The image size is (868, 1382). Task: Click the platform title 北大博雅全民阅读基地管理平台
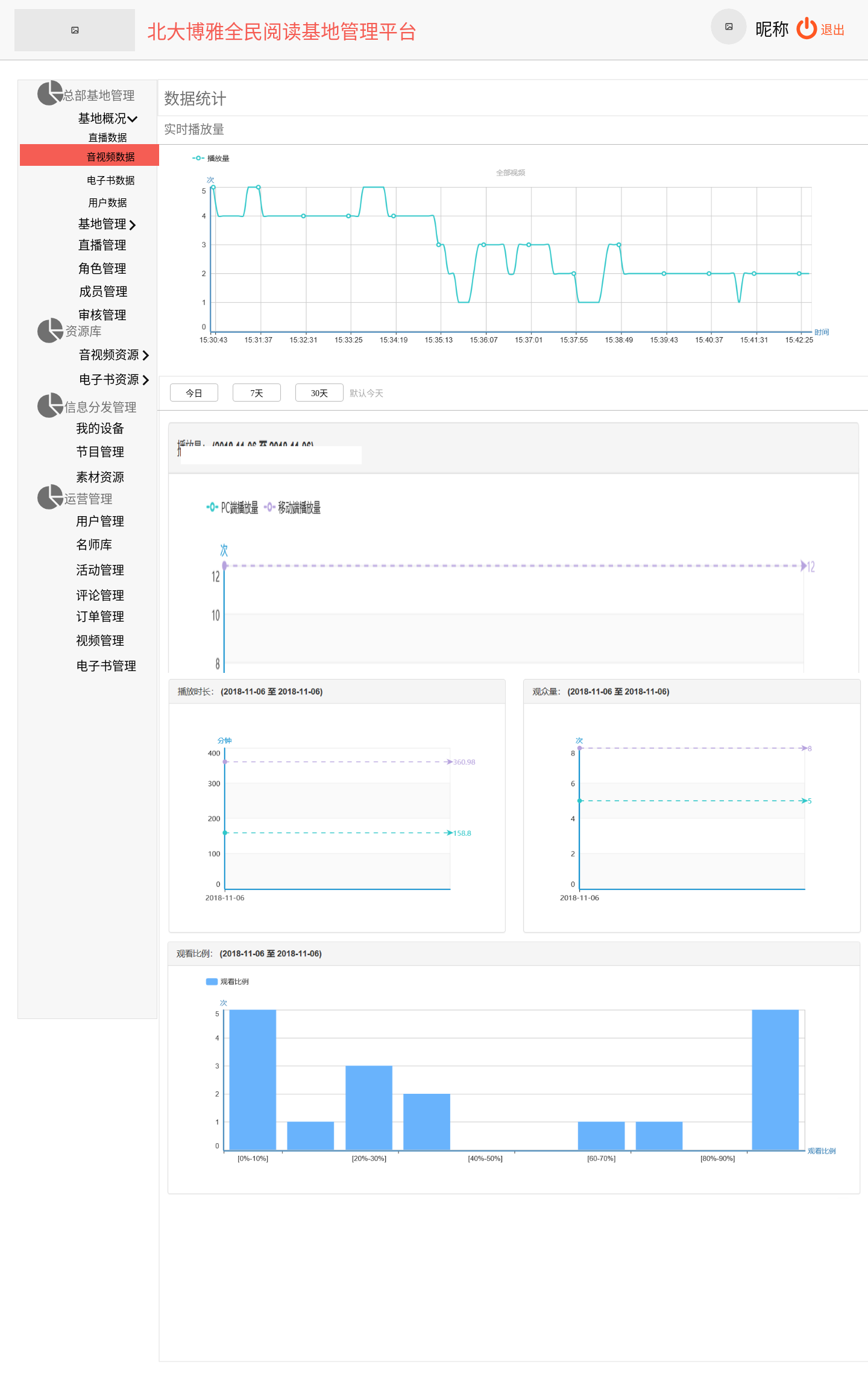pos(281,32)
